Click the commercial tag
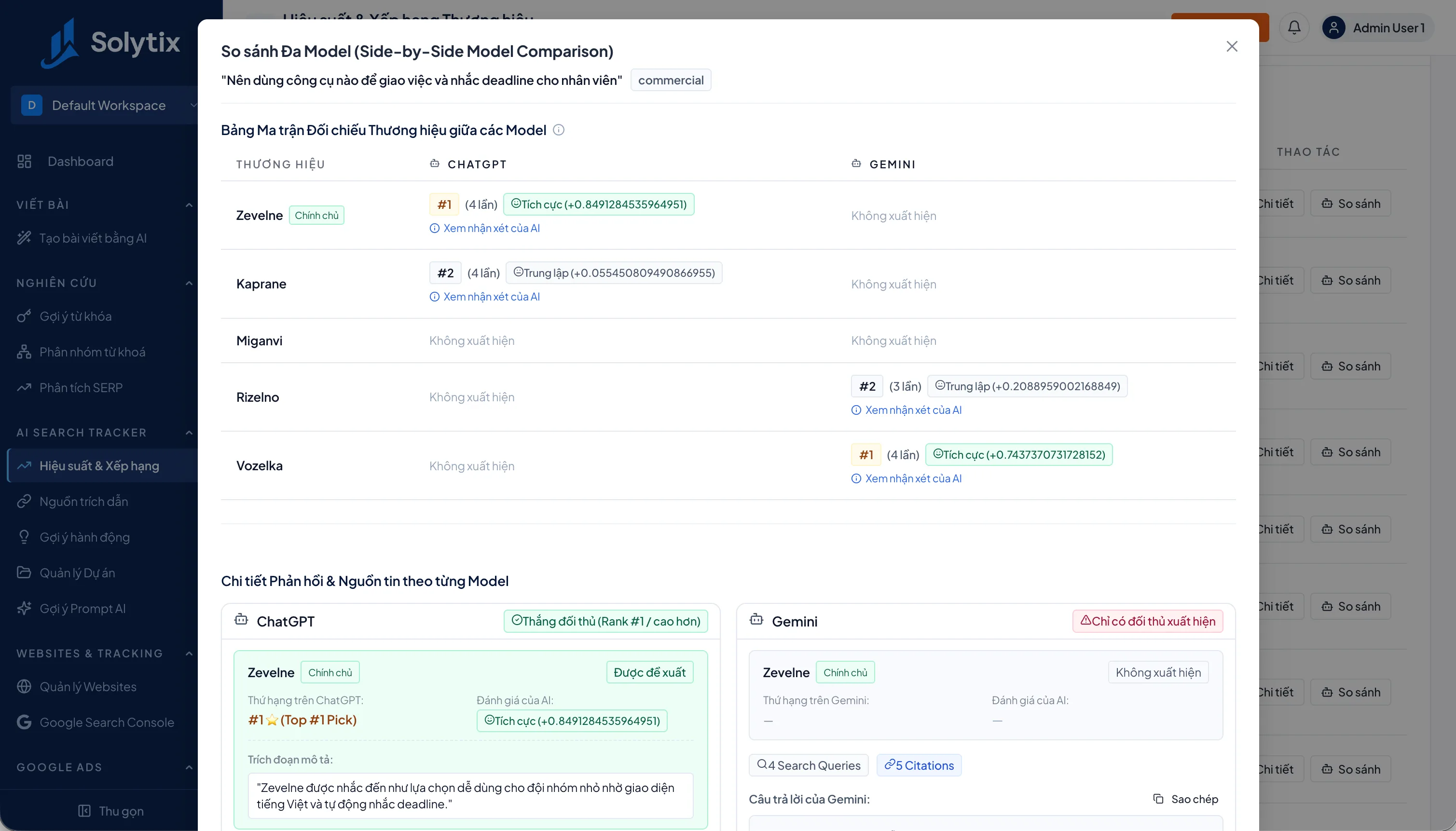Image resolution: width=1456 pixels, height=831 pixels. pyautogui.click(x=671, y=81)
